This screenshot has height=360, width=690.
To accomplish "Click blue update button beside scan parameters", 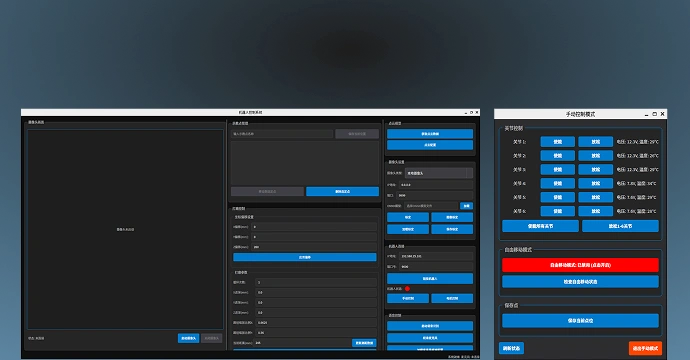I will [364, 343].
